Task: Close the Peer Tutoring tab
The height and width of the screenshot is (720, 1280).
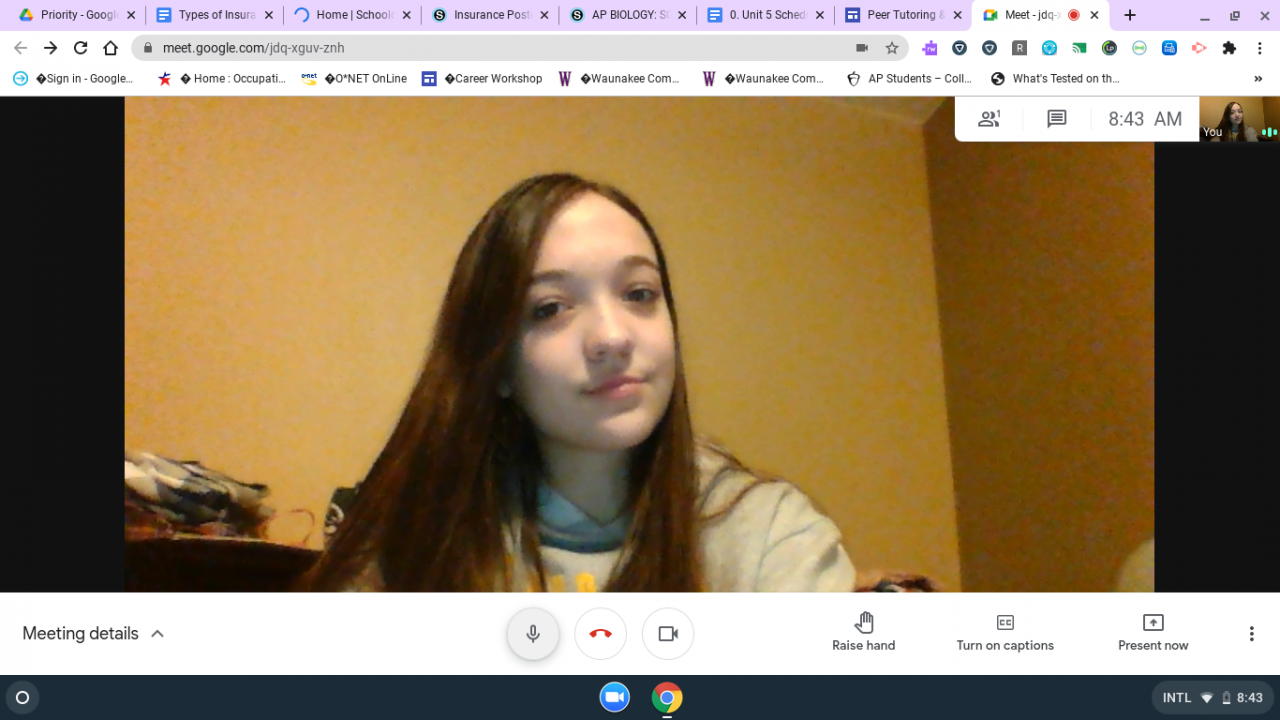Action: [x=957, y=15]
